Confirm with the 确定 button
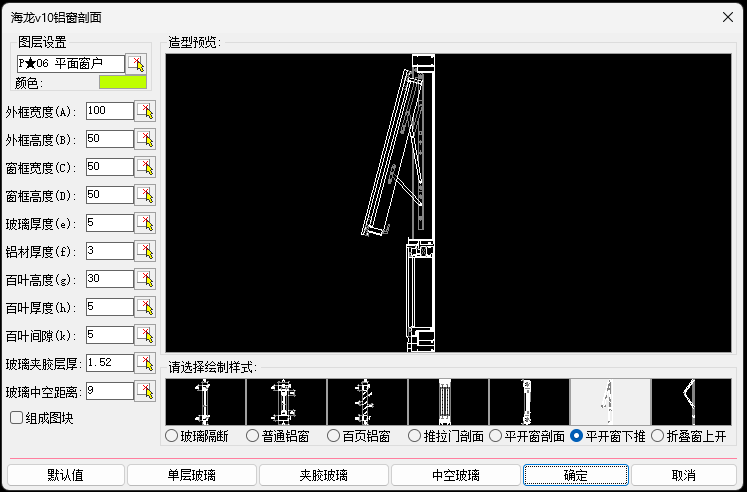This screenshot has height=492, width=747. click(575, 475)
